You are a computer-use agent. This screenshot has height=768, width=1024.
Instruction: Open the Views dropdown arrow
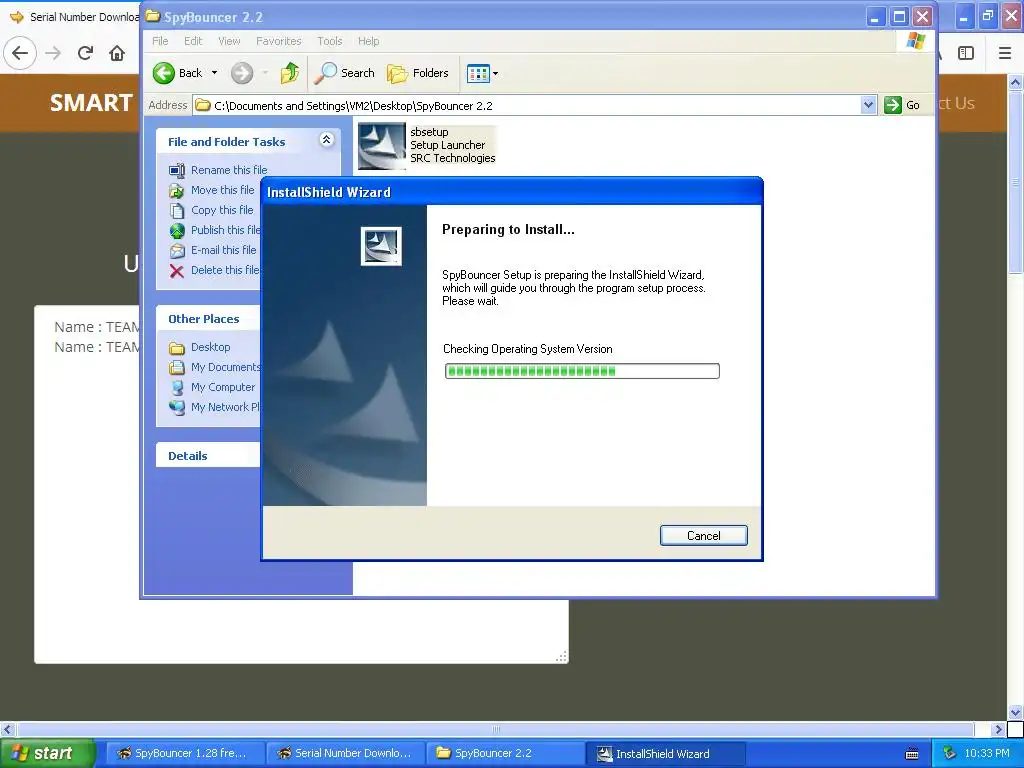[496, 74]
